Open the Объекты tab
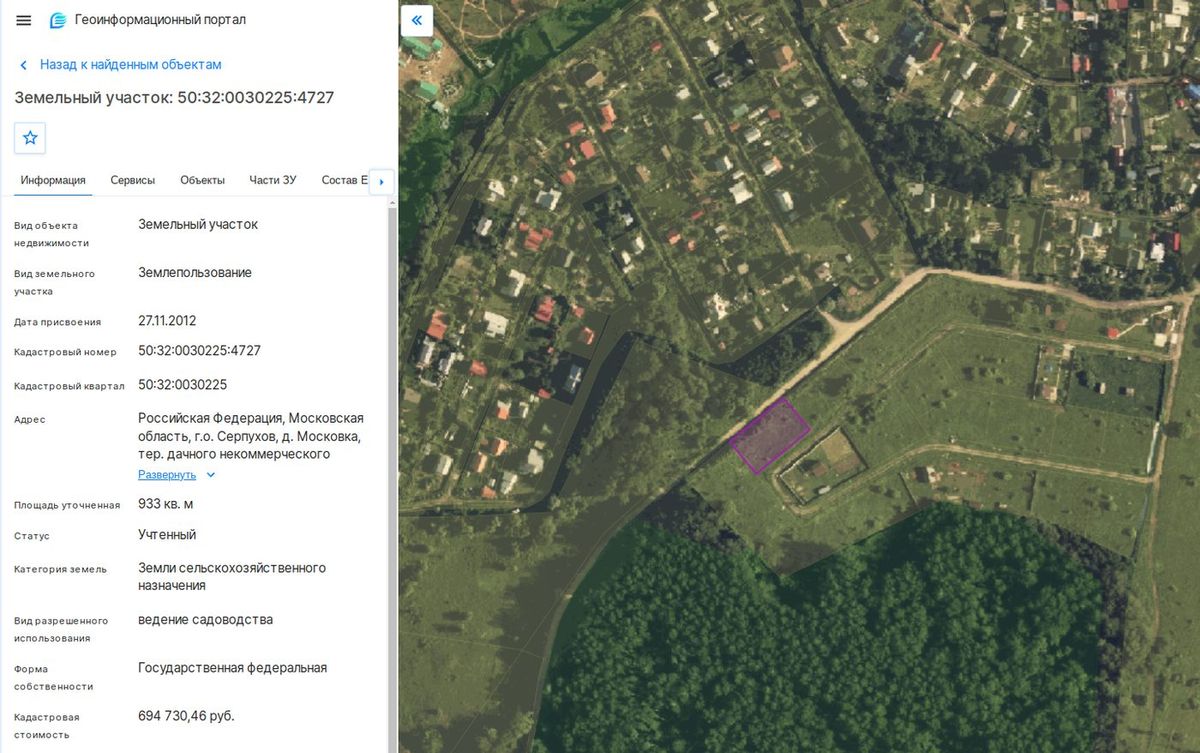The height and width of the screenshot is (753, 1200). [x=202, y=180]
